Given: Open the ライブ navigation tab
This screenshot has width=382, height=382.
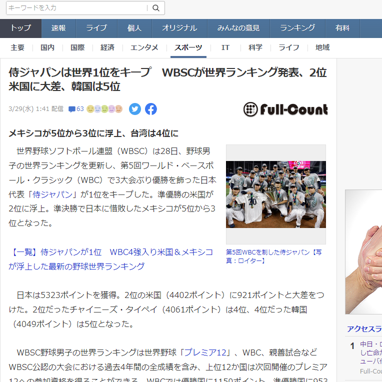Looking at the screenshot, I should (97, 28).
